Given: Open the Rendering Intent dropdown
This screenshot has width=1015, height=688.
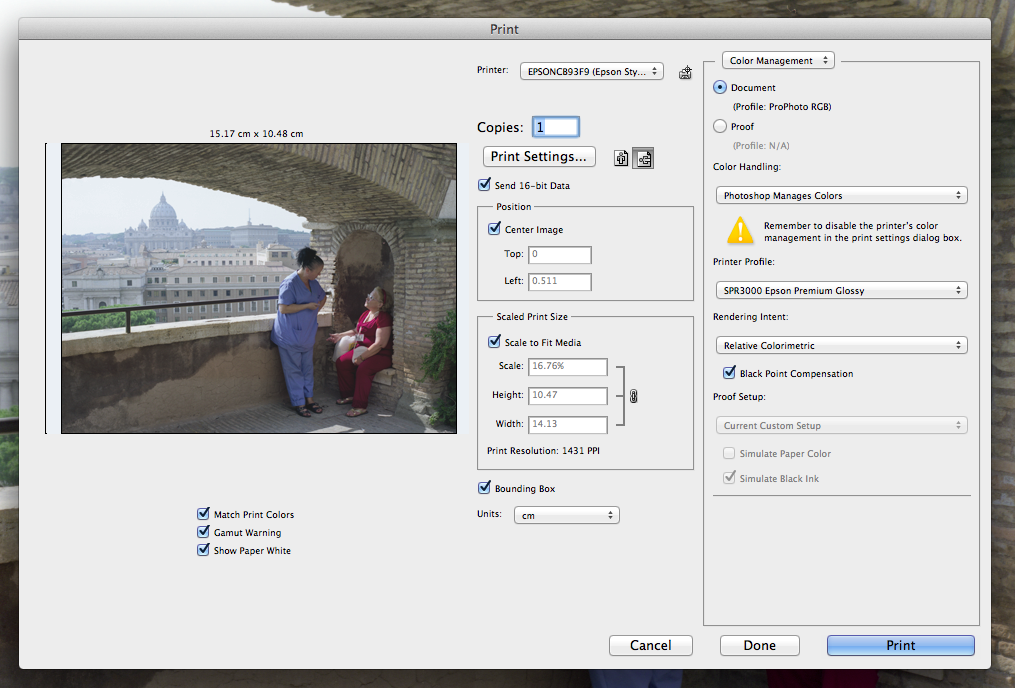Looking at the screenshot, I should pos(841,345).
